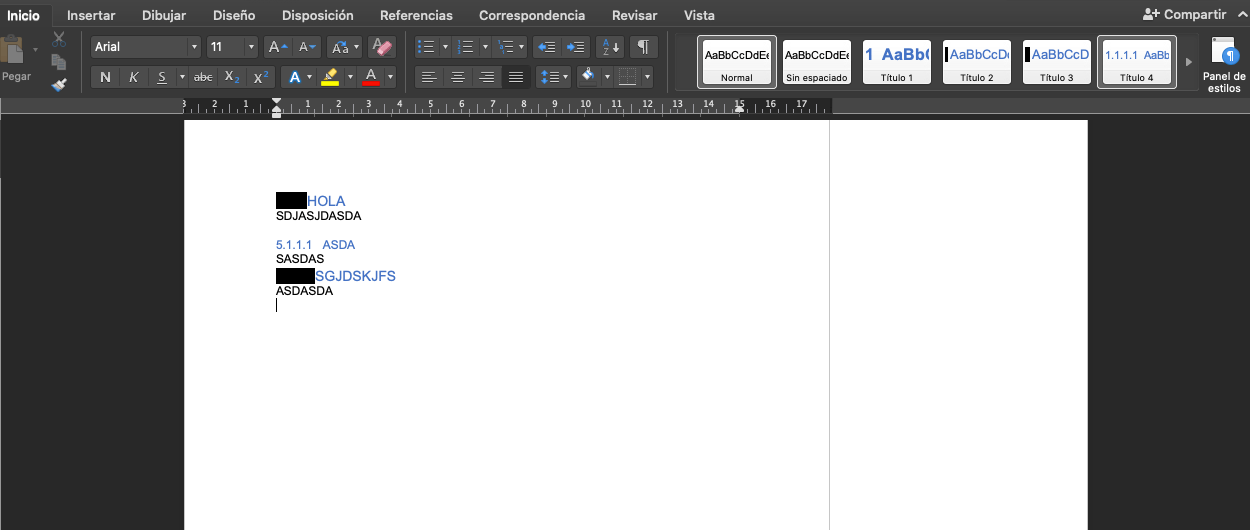Apply red font color
The width and height of the screenshot is (1250, 530).
click(x=371, y=77)
